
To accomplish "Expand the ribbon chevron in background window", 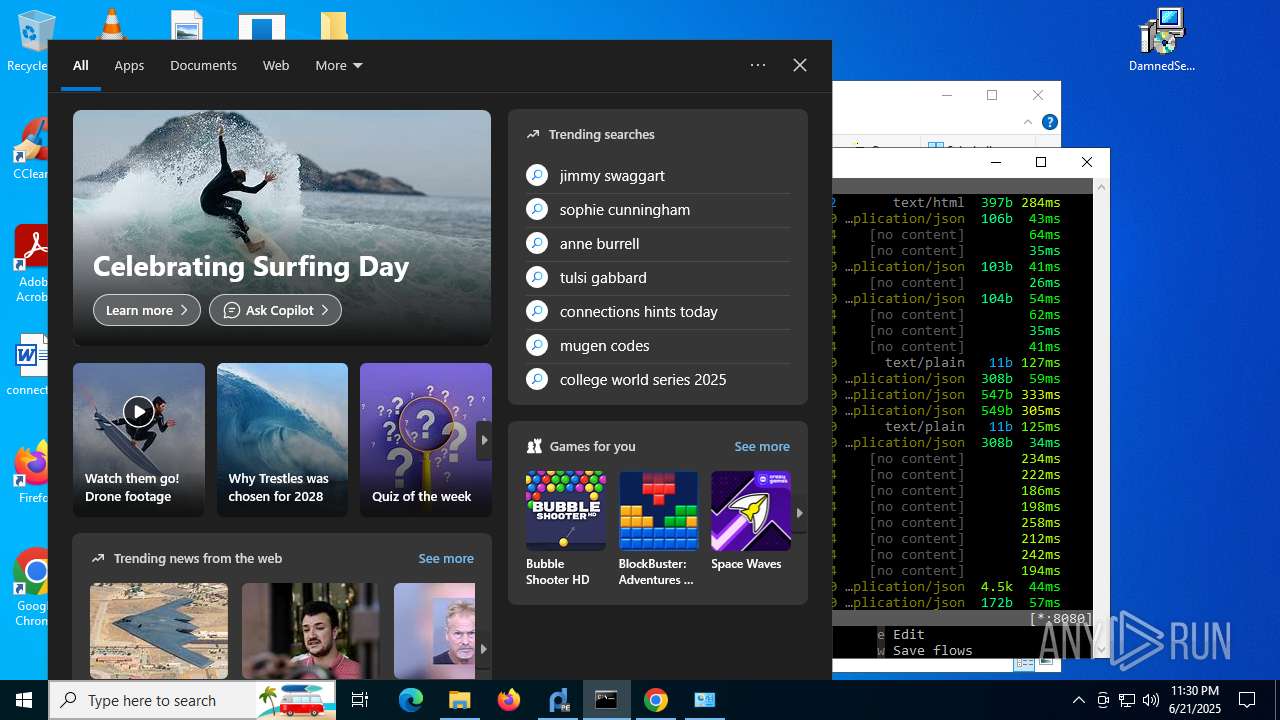I will 1028,122.
